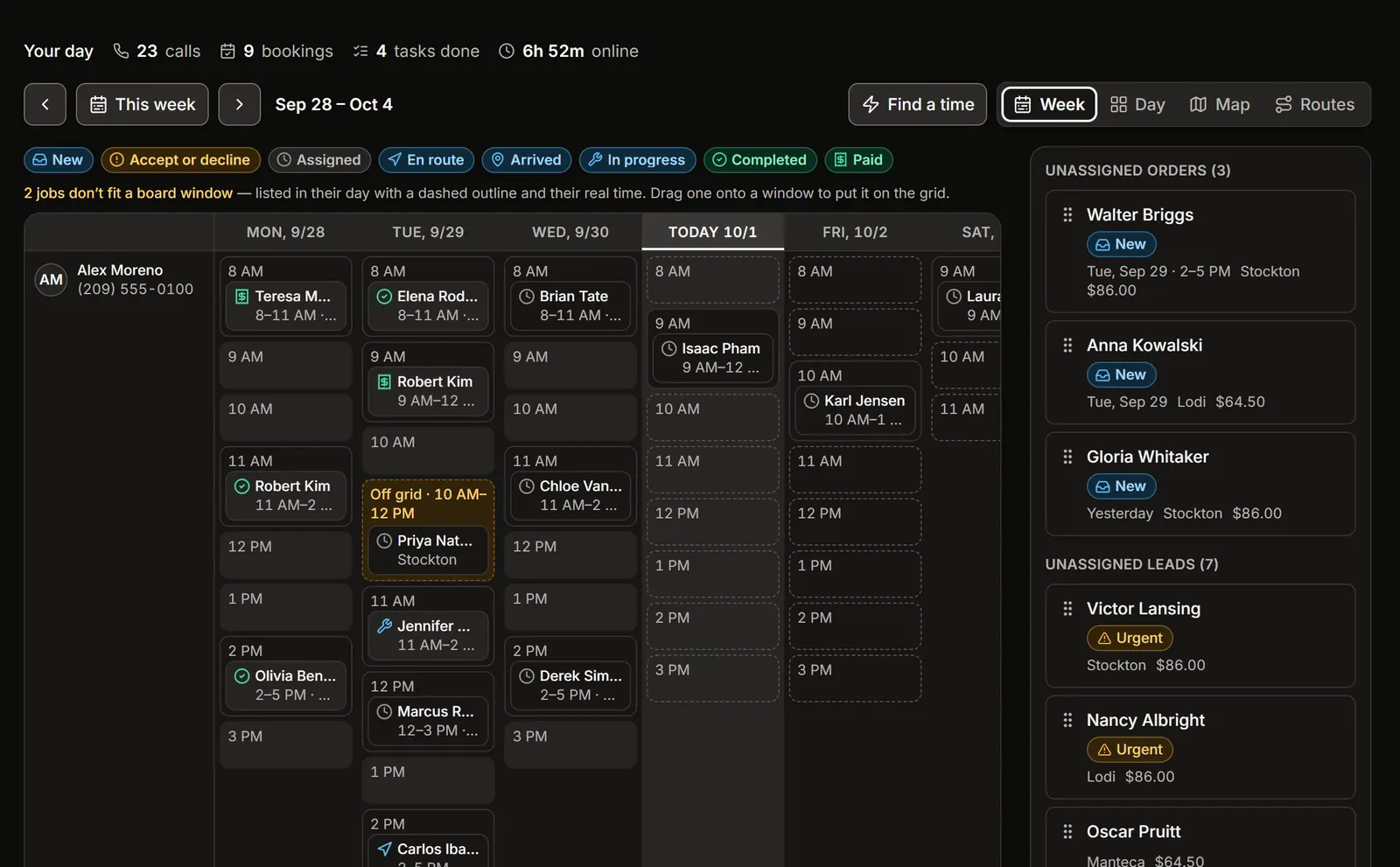1400x867 pixels.
Task: Switch to Map view
Action: tap(1220, 104)
